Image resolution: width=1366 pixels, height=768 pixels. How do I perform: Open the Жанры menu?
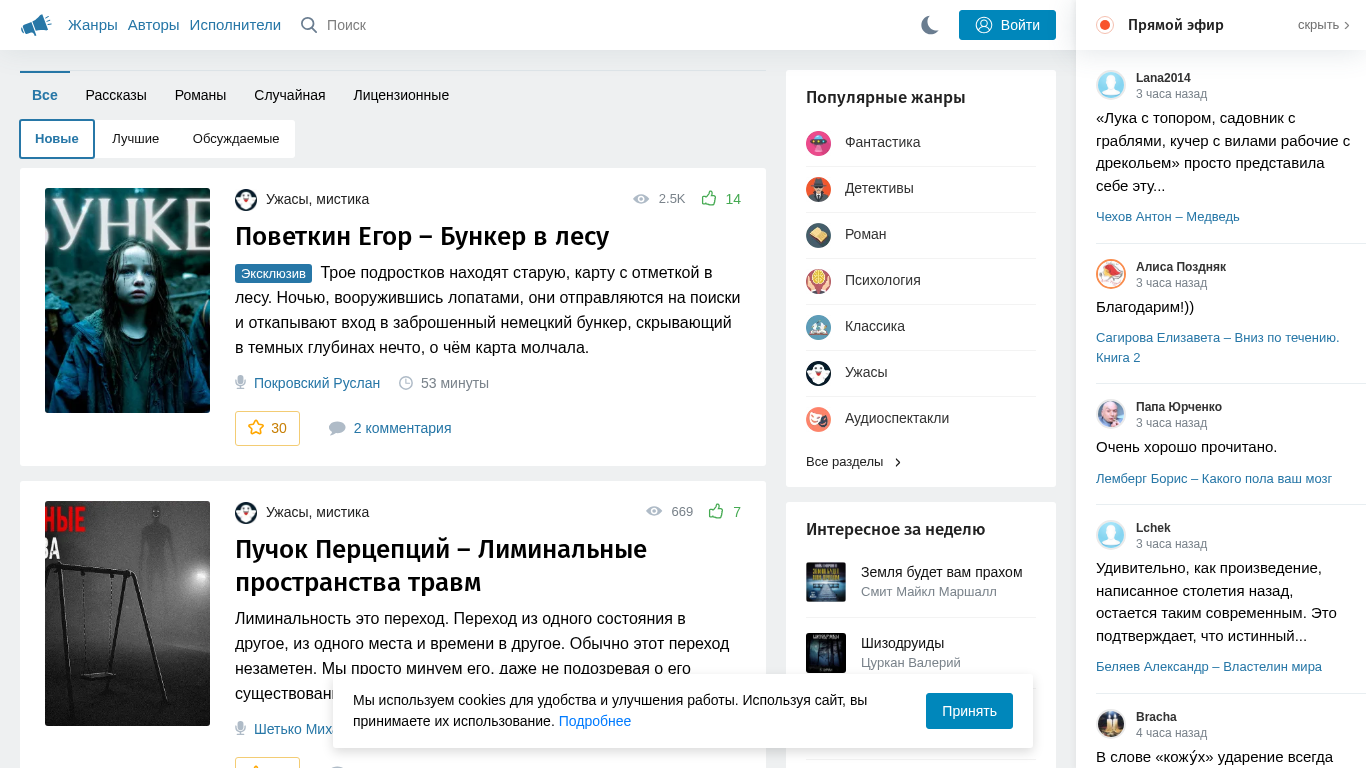[93, 25]
